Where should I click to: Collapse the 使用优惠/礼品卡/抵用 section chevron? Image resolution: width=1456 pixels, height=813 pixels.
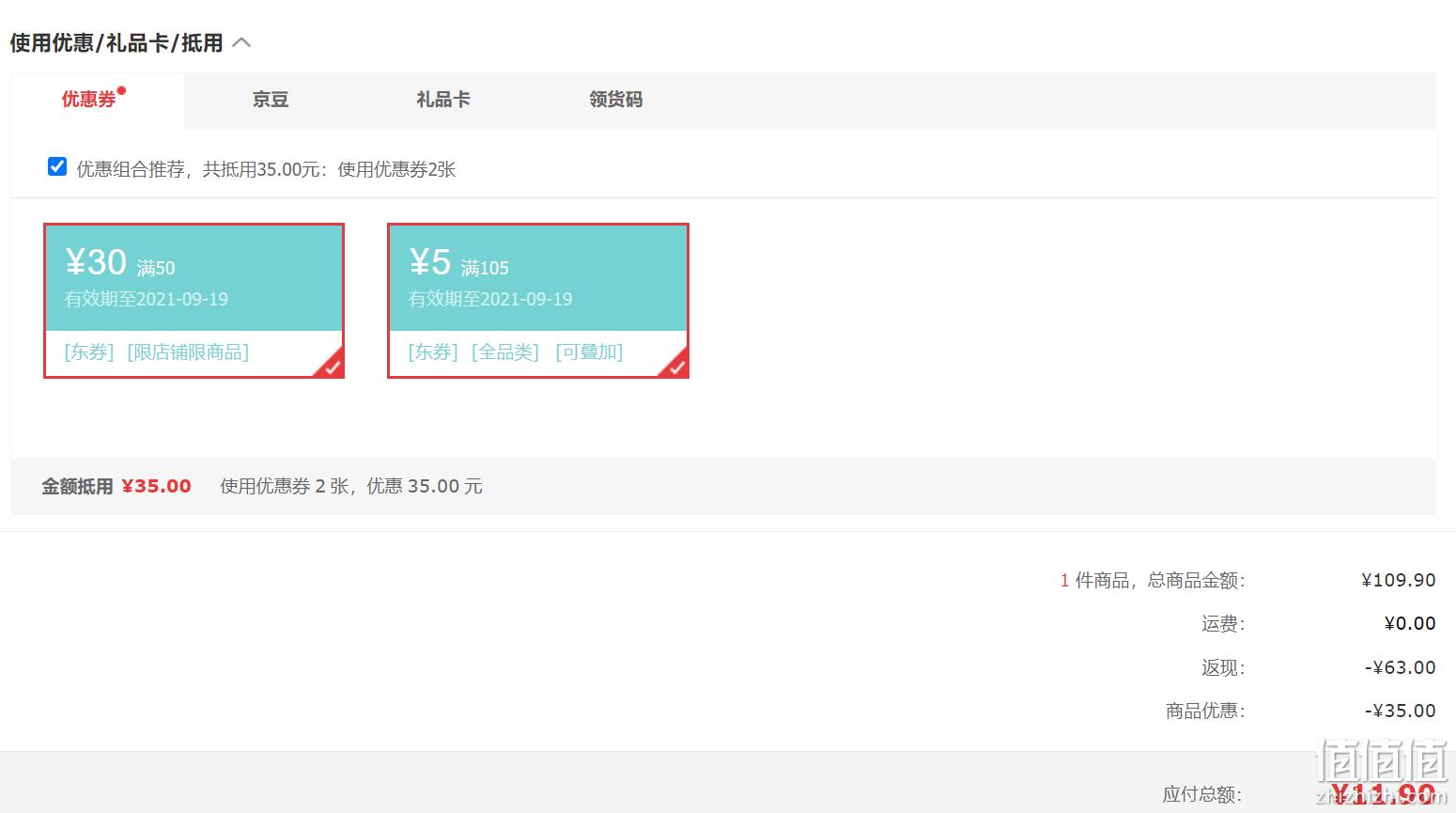(241, 43)
